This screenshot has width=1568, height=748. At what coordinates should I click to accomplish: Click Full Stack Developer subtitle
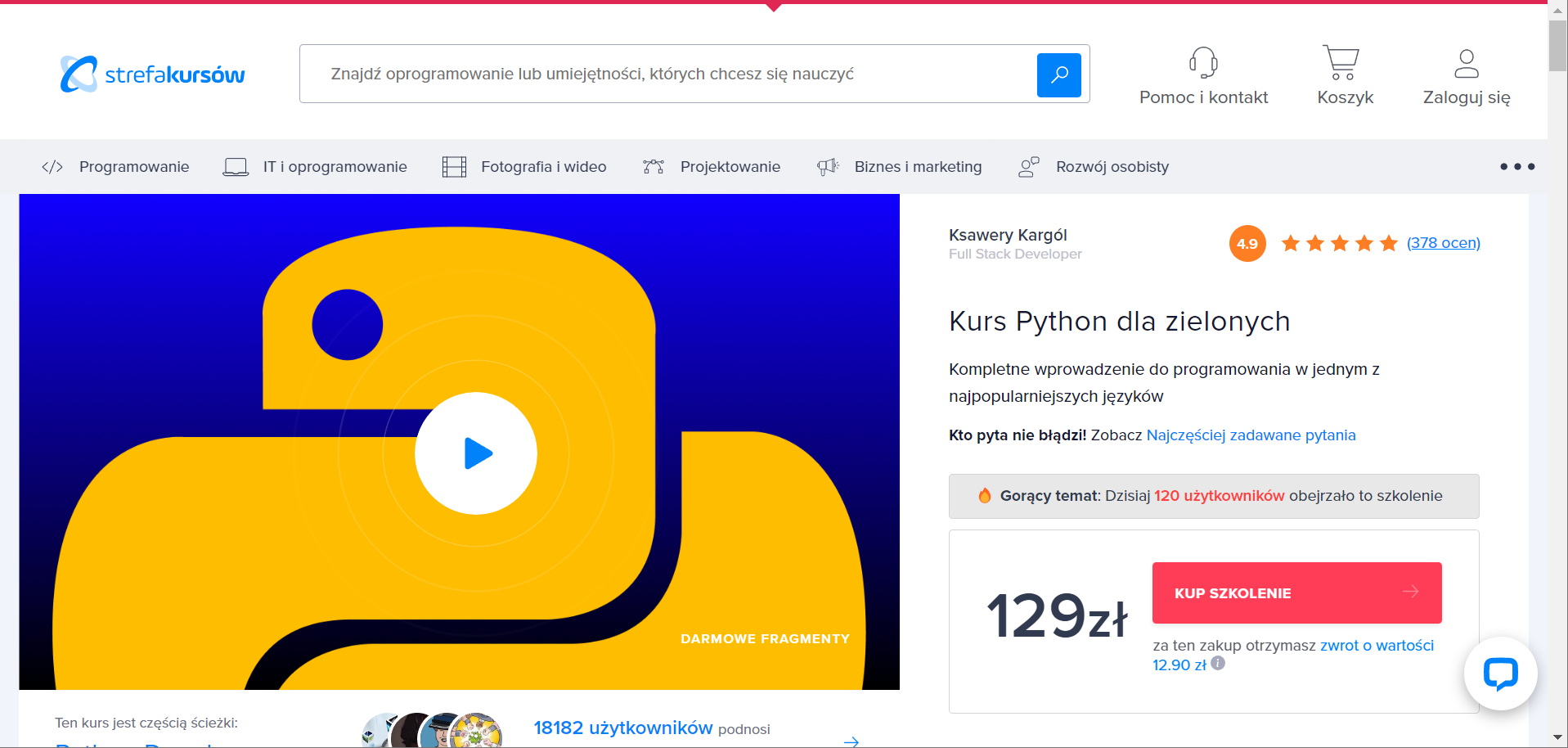(x=1015, y=255)
